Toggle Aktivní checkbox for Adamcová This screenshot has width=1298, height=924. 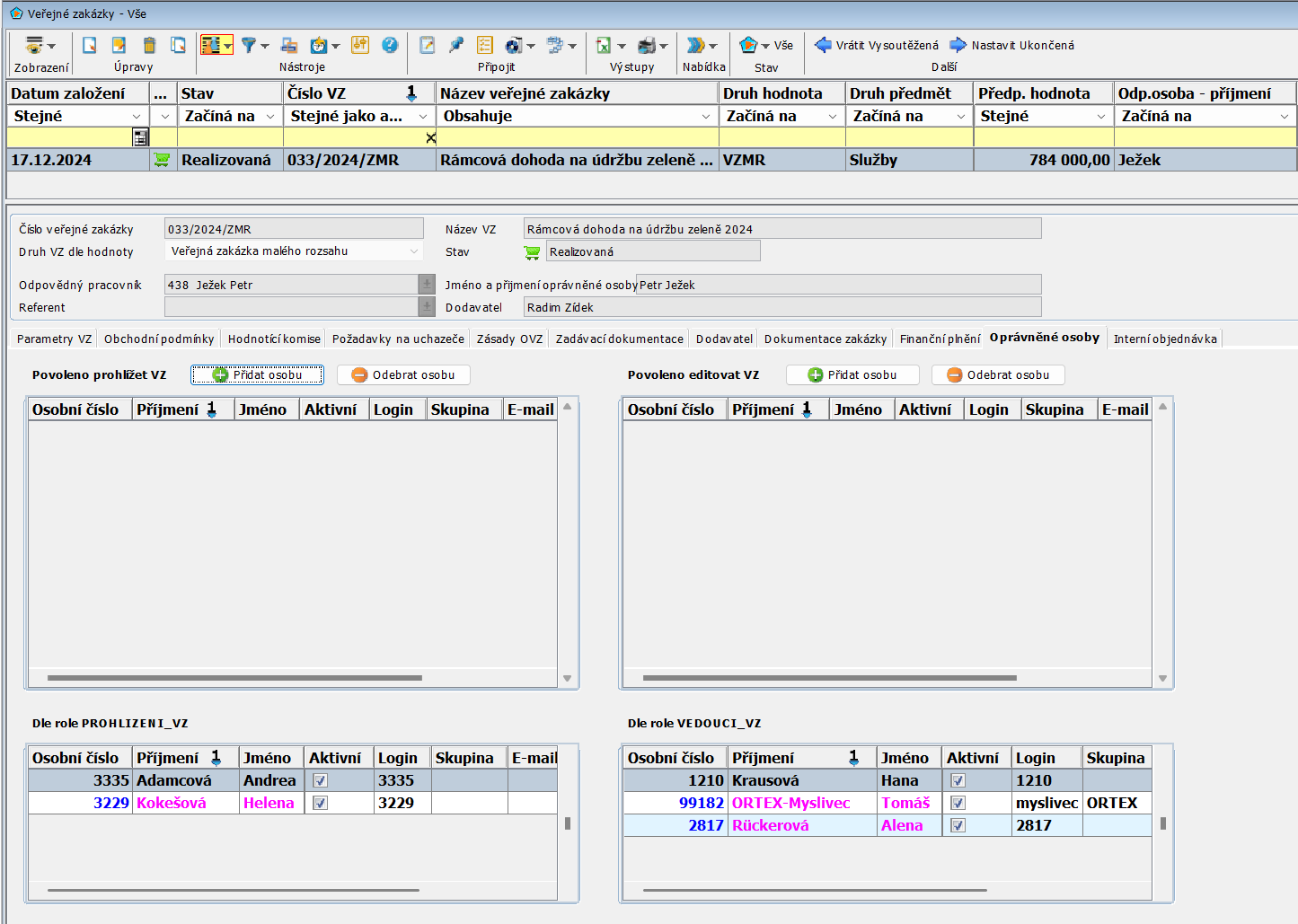pos(320,781)
